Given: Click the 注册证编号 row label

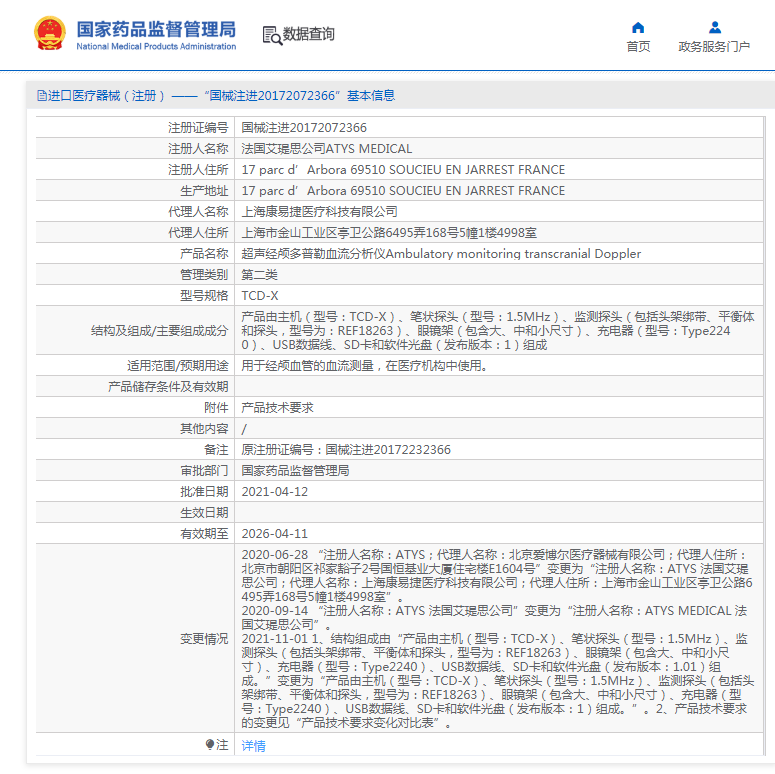Looking at the screenshot, I should (x=198, y=128).
